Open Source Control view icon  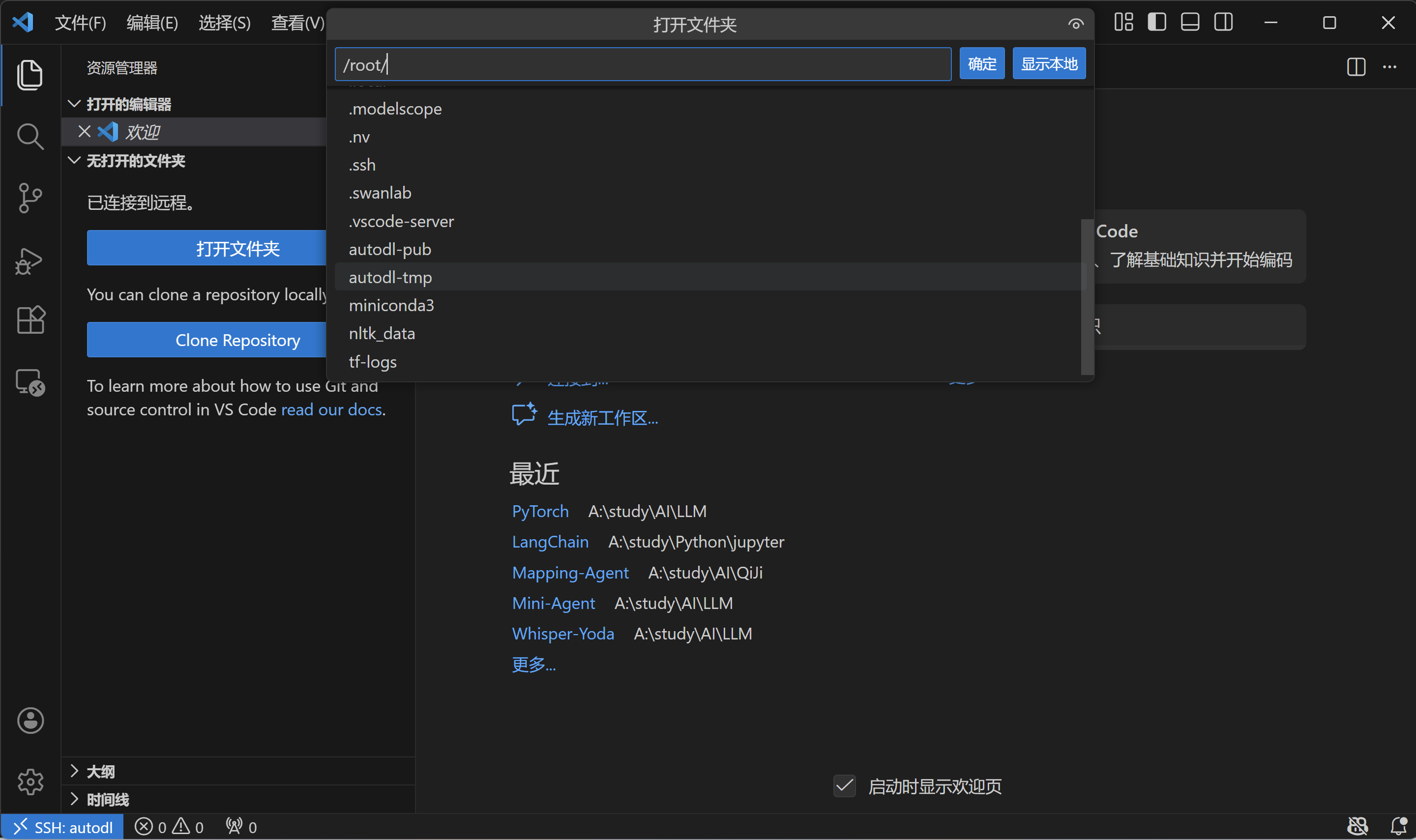click(x=29, y=198)
